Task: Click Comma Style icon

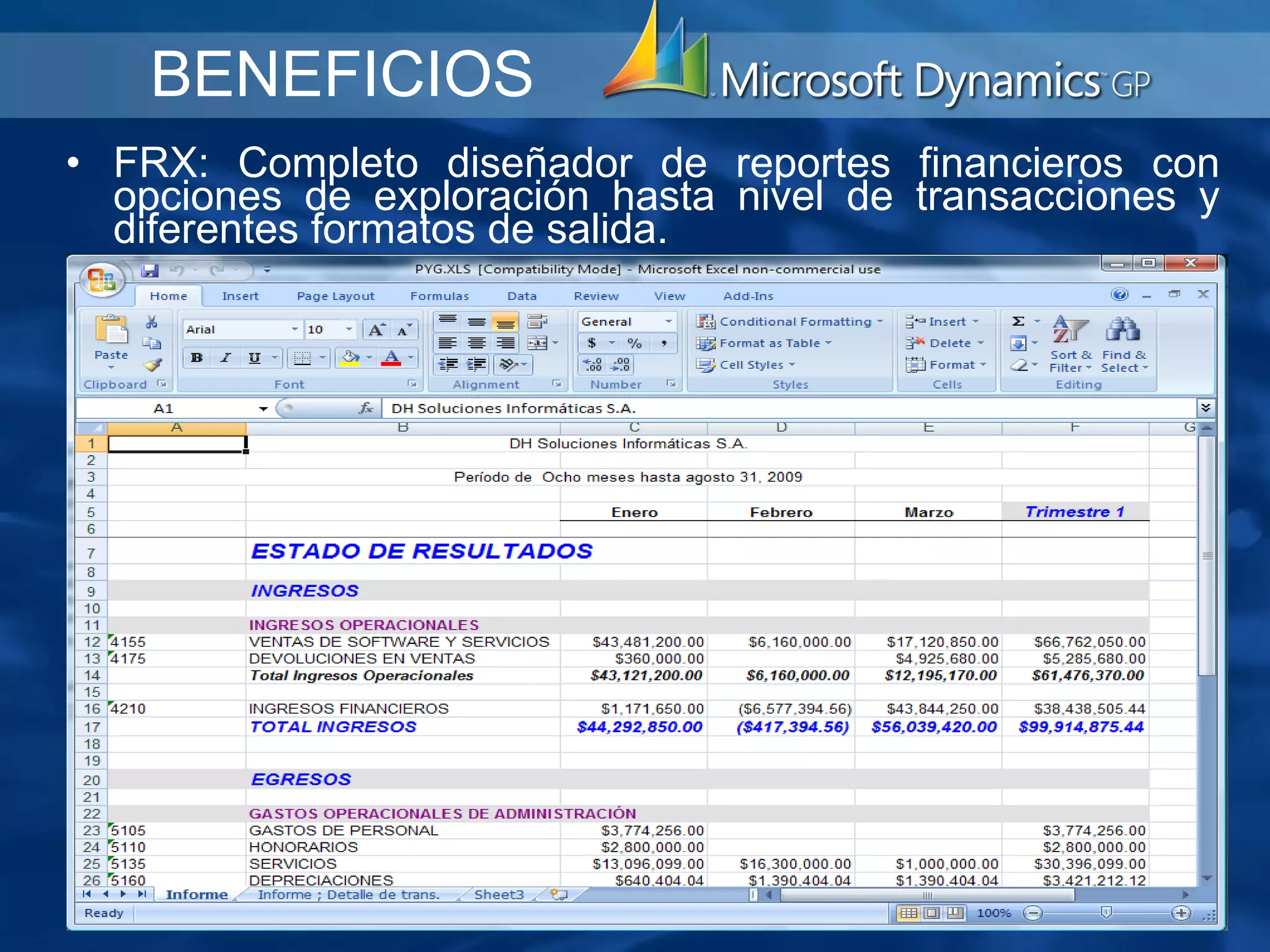Action: 664,343
